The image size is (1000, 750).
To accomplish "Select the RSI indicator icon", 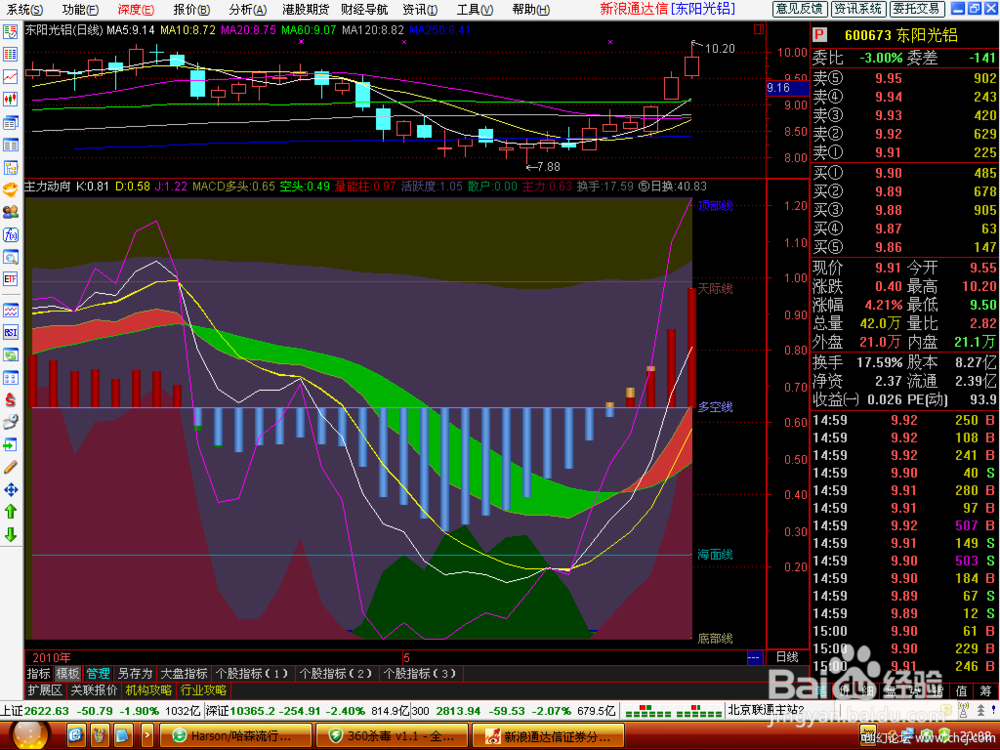I will [x=10, y=332].
